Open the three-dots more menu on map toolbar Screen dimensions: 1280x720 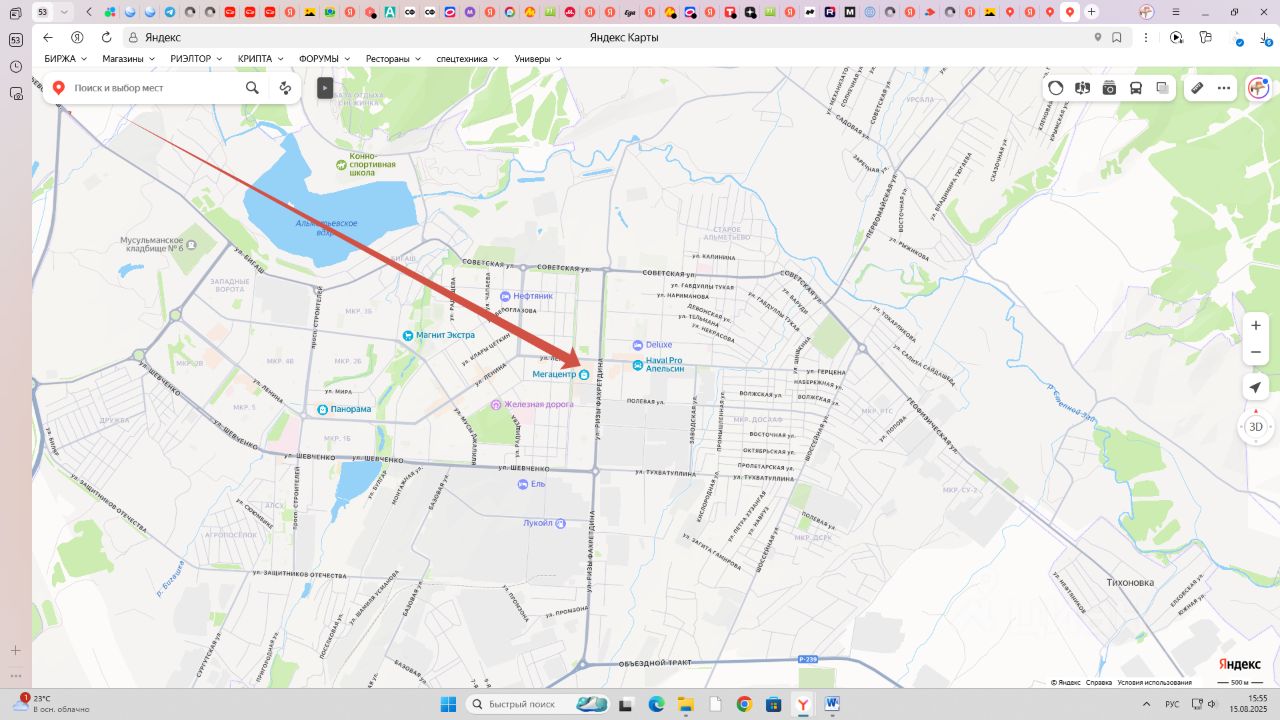[x=1224, y=88]
